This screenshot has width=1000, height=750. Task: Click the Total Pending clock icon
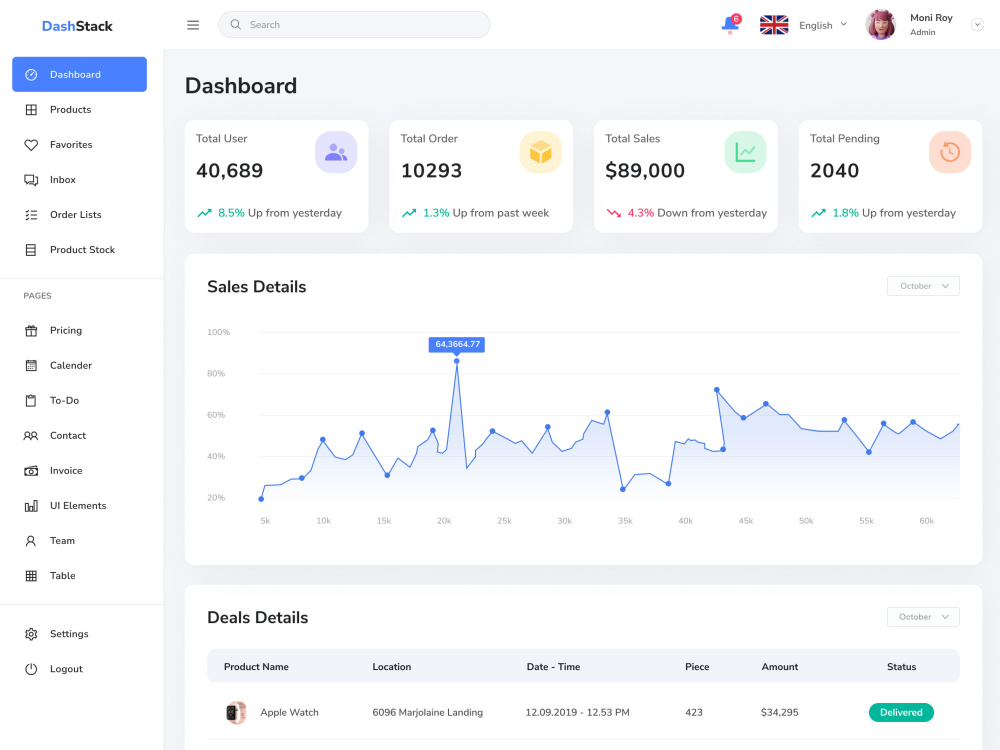(950, 152)
